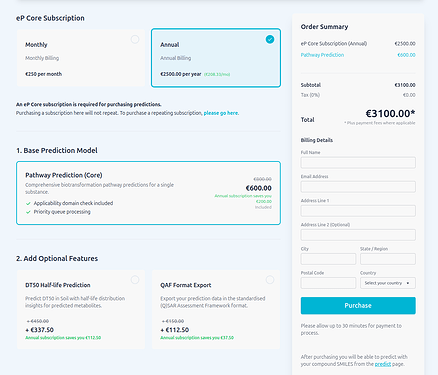
Task: Focus the Postal Code input field
Action: 328,283
